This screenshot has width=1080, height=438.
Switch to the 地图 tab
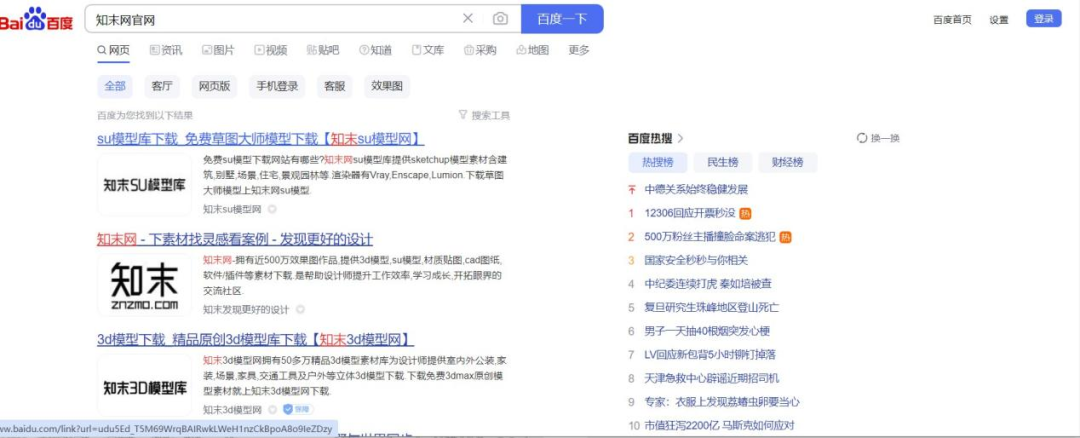[x=532, y=50]
